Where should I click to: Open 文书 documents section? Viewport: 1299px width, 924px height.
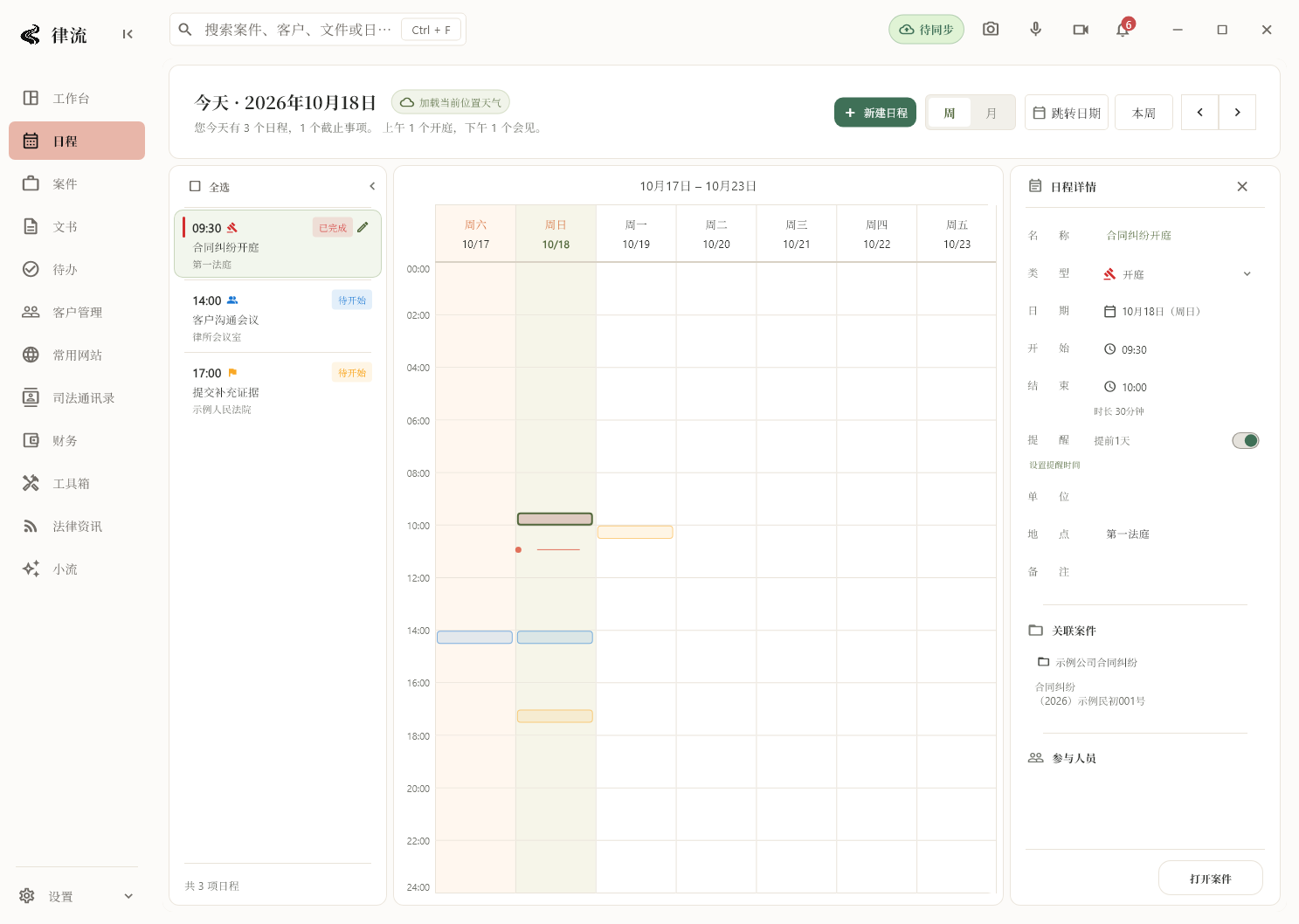click(x=77, y=226)
